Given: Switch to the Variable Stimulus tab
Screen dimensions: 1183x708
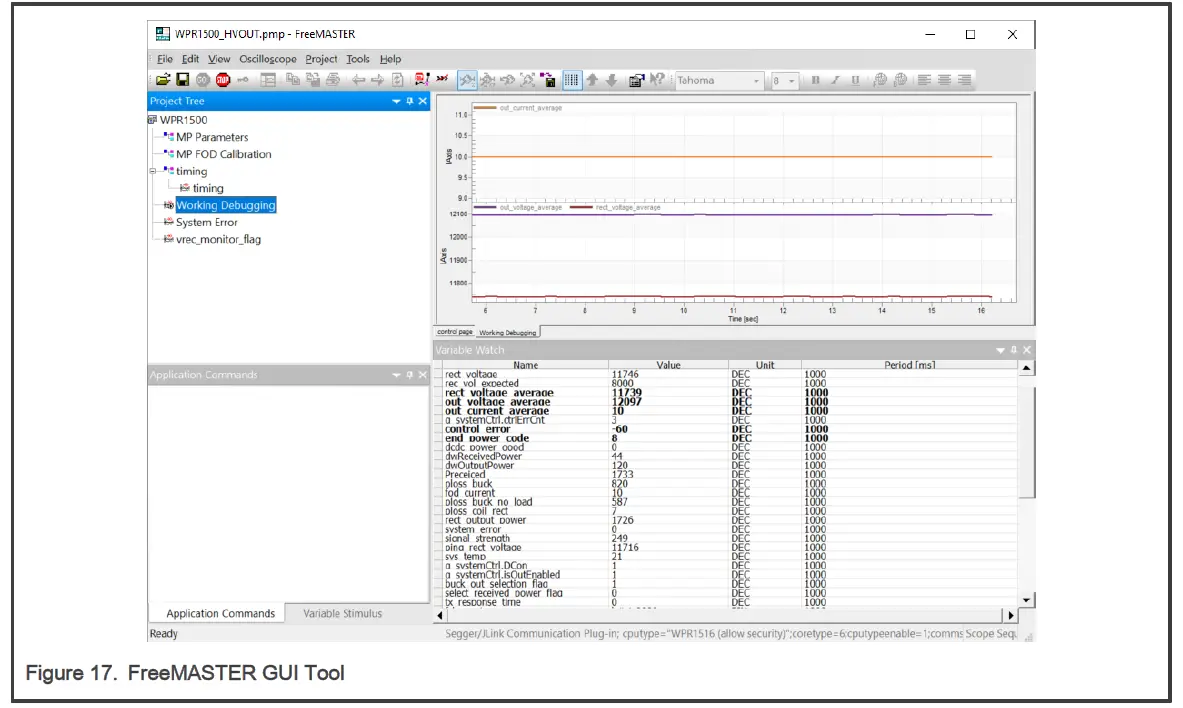Looking at the screenshot, I should click(x=342, y=613).
